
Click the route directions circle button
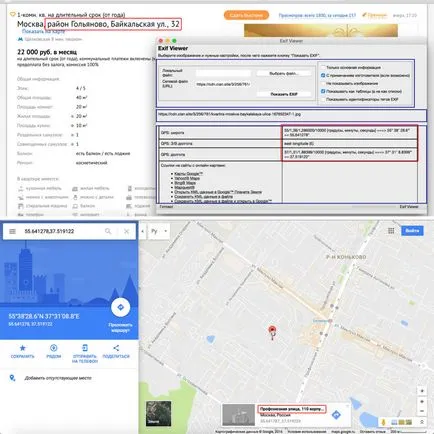(120, 307)
